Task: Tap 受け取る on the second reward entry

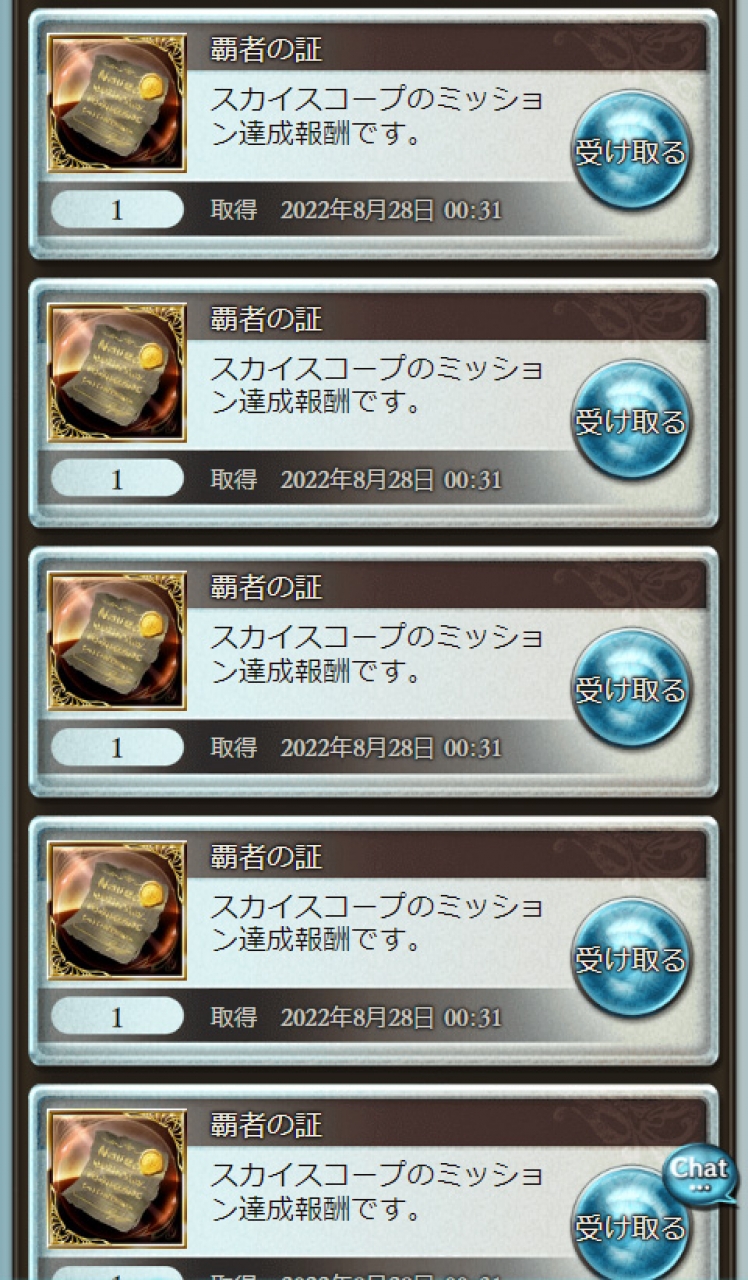Action: point(631,421)
